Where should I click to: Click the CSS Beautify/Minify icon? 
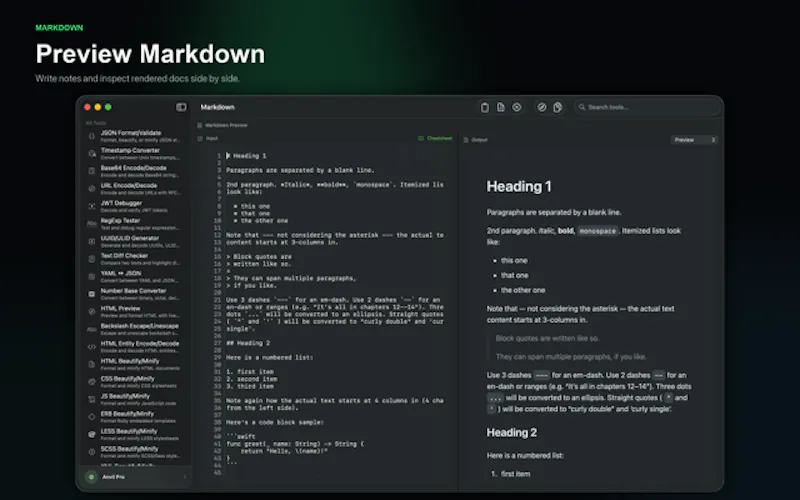pos(92,382)
